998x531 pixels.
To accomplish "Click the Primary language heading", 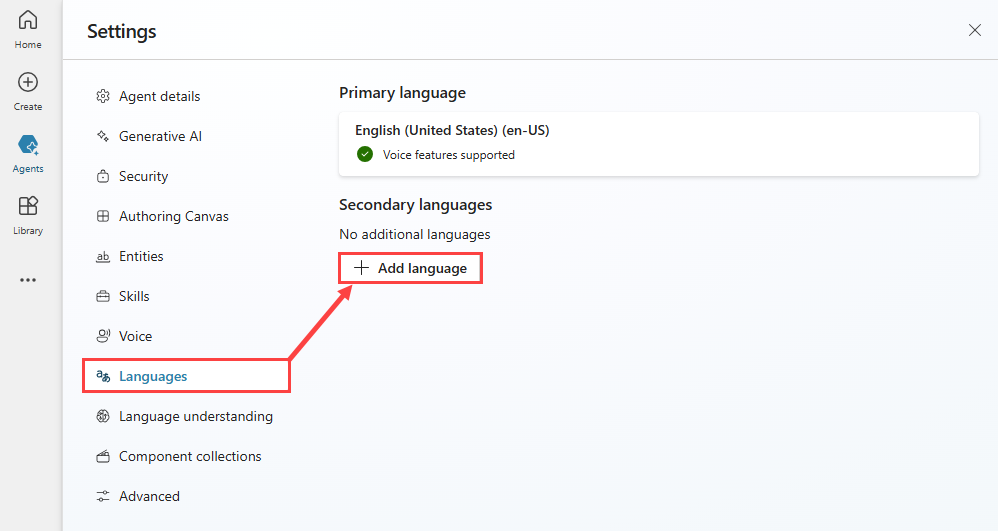I will (x=402, y=93).
